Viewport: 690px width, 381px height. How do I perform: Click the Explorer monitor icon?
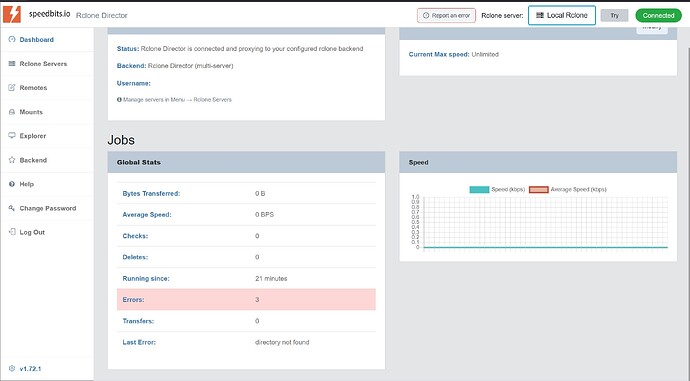[x=12, y=136]
